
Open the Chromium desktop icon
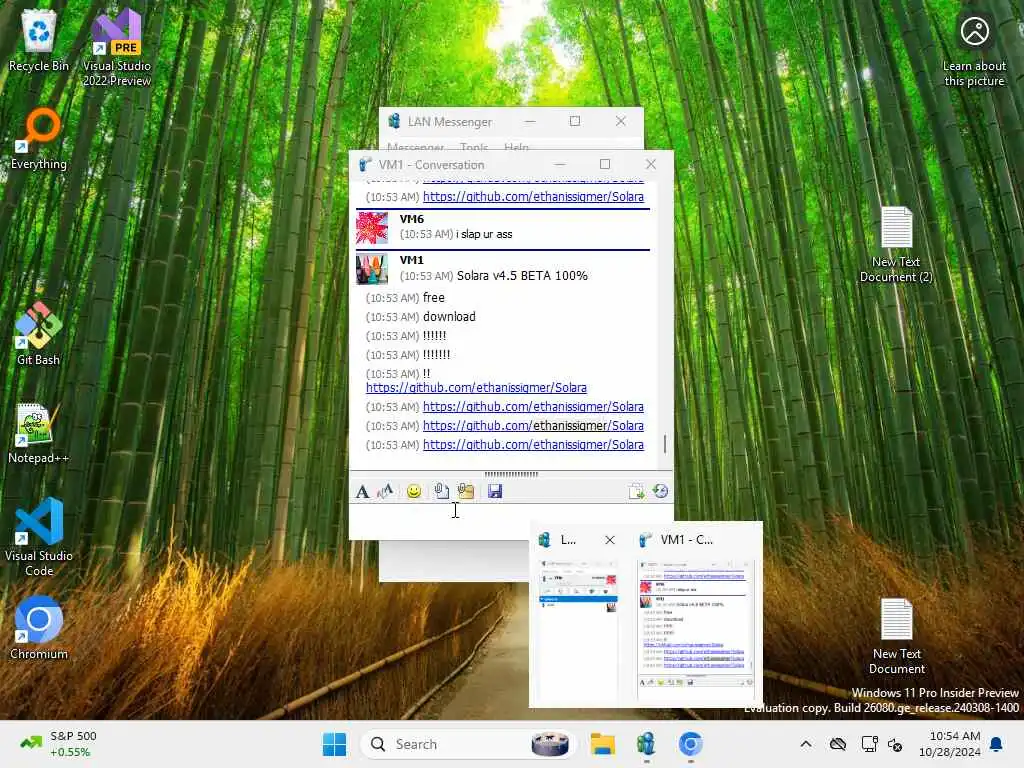[x=39, y=628]
